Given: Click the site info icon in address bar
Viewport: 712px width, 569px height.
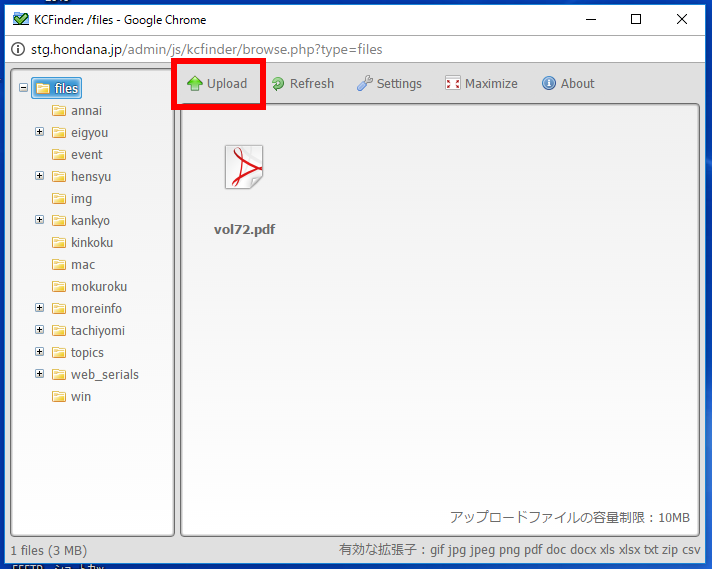Looking at the screenshot, I should 17,49.
